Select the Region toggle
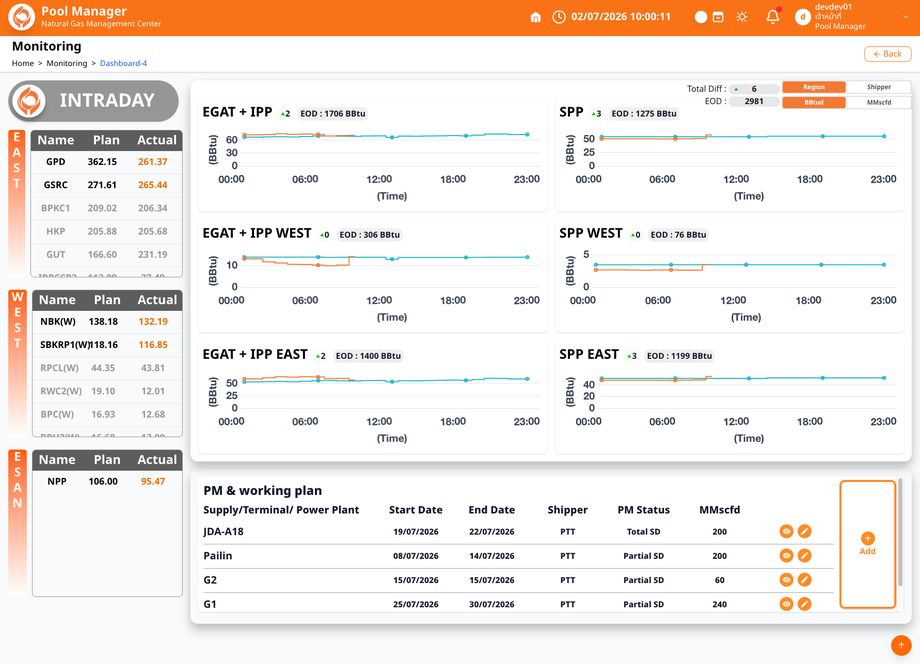Screen dimensions: 920x664 click(x=814, y=87)
